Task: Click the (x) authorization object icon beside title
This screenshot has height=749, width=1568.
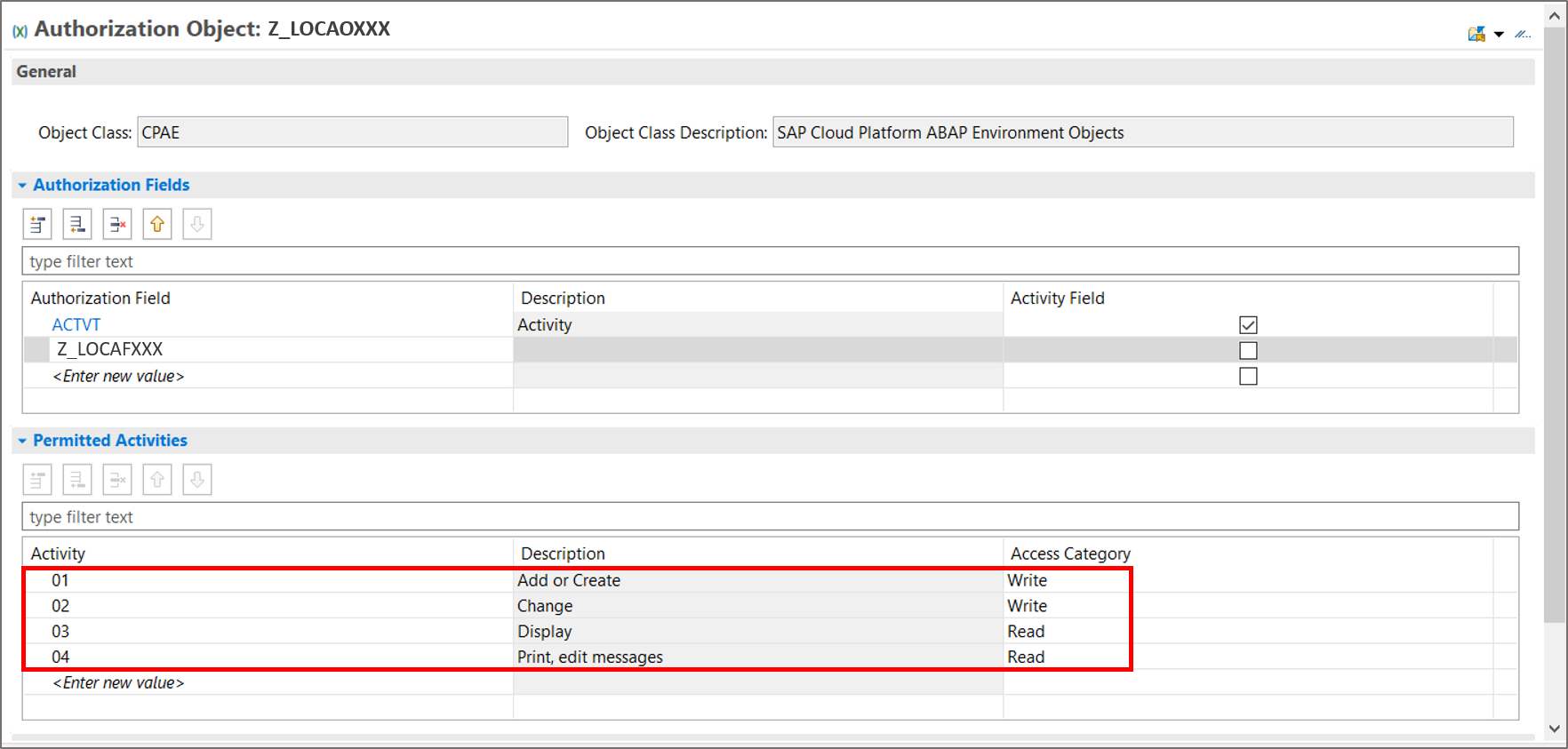Action: point(20,31)
